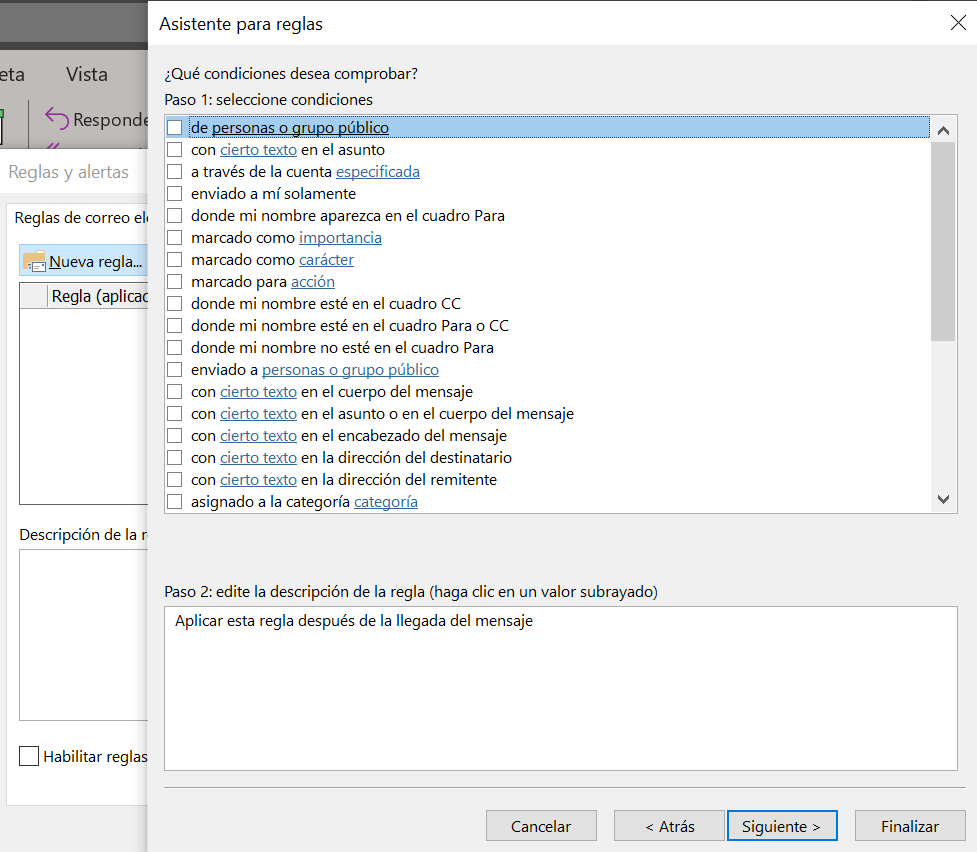
Task: Click 'Aplicar esta regla después de la llegada del mensaje' text
Action: tap(354, 621)
